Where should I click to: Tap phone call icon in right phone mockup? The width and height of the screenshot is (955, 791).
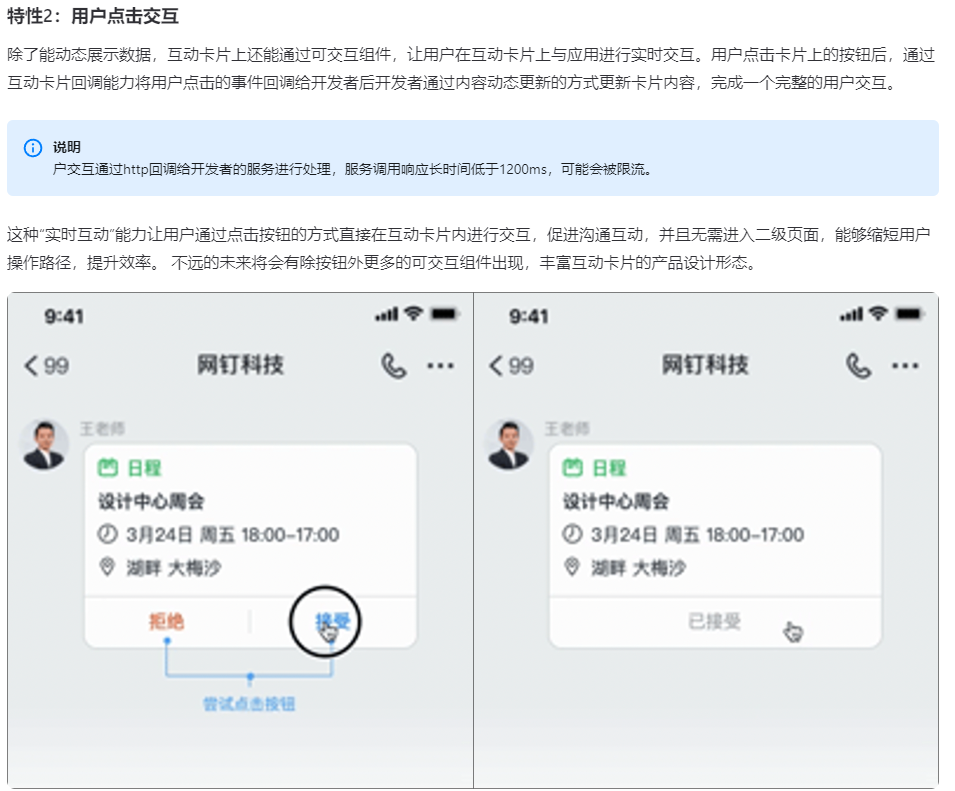pos(858,365)
